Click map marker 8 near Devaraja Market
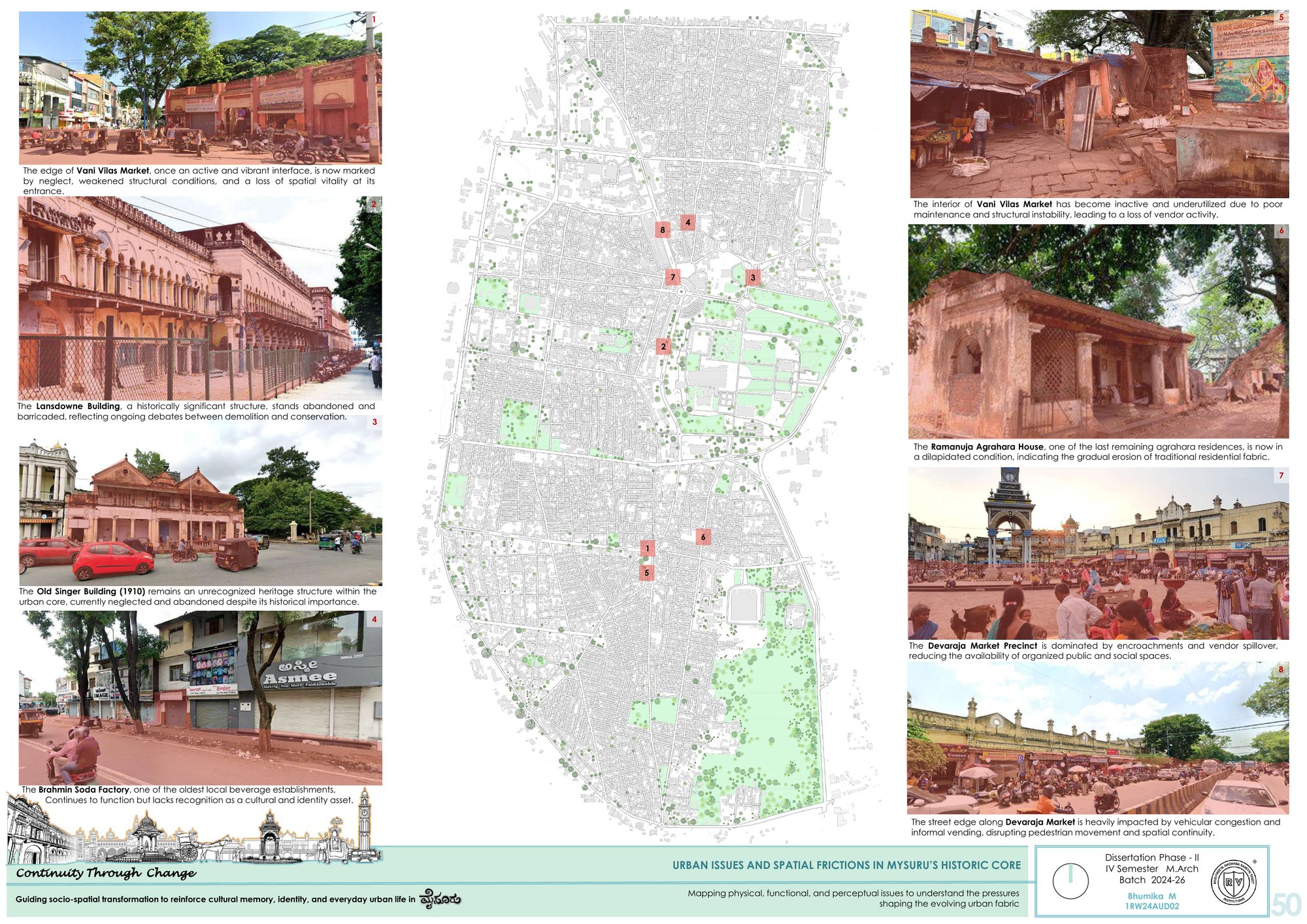 (x=663, y=229)
